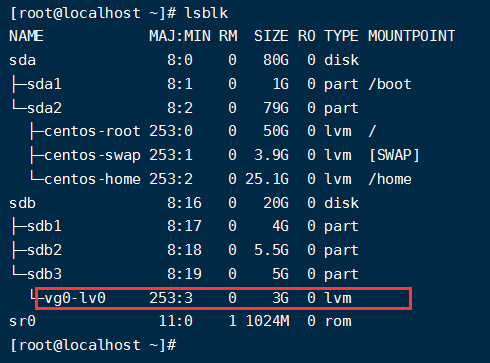The image size is (490, 363).
Task: Click the '253:1' device number
Action: click(x=171, y=155)
